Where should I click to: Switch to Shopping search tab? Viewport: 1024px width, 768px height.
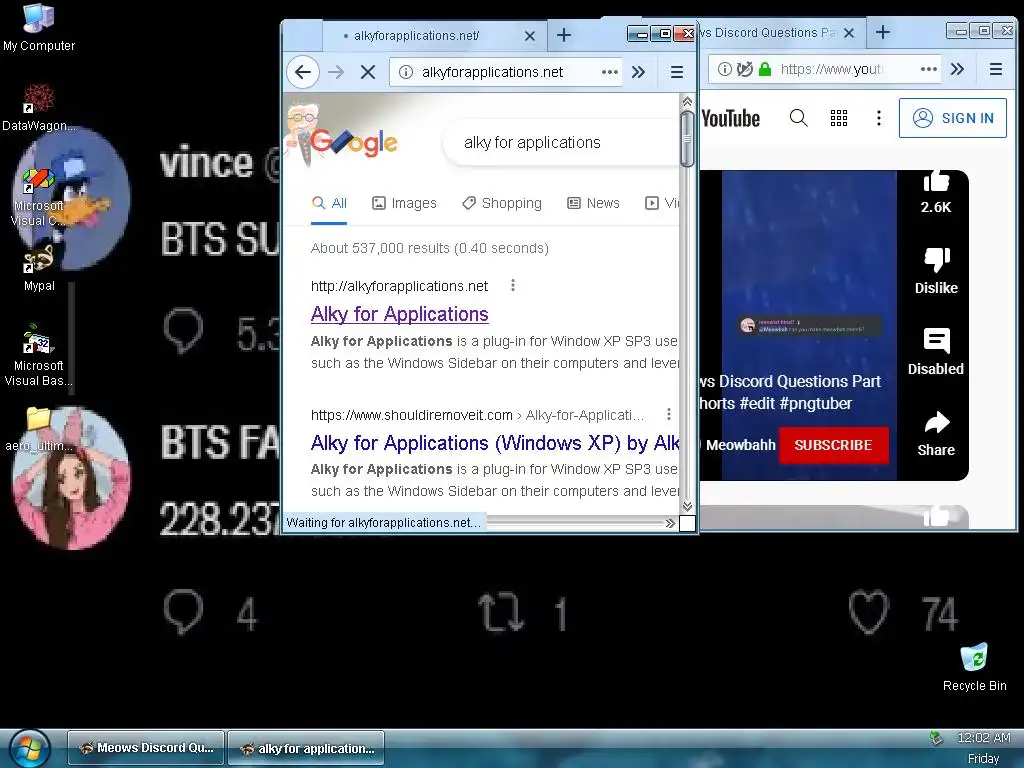[502, 203]
